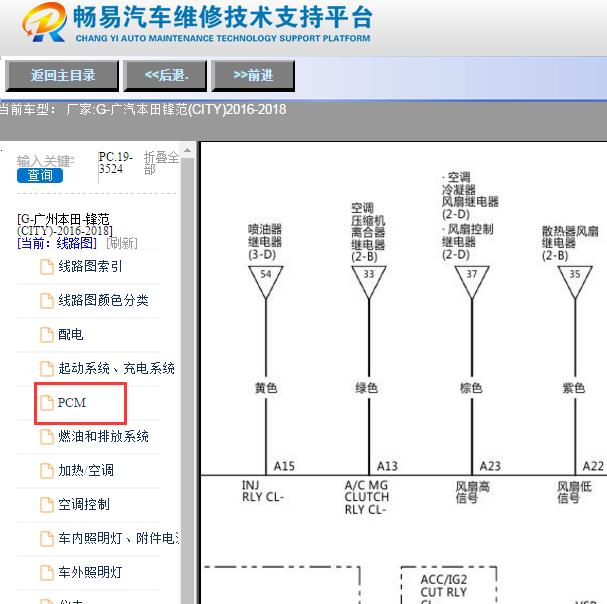Click the keyword input field 输入关键
The image size is (607, 604).
point(45,161)
